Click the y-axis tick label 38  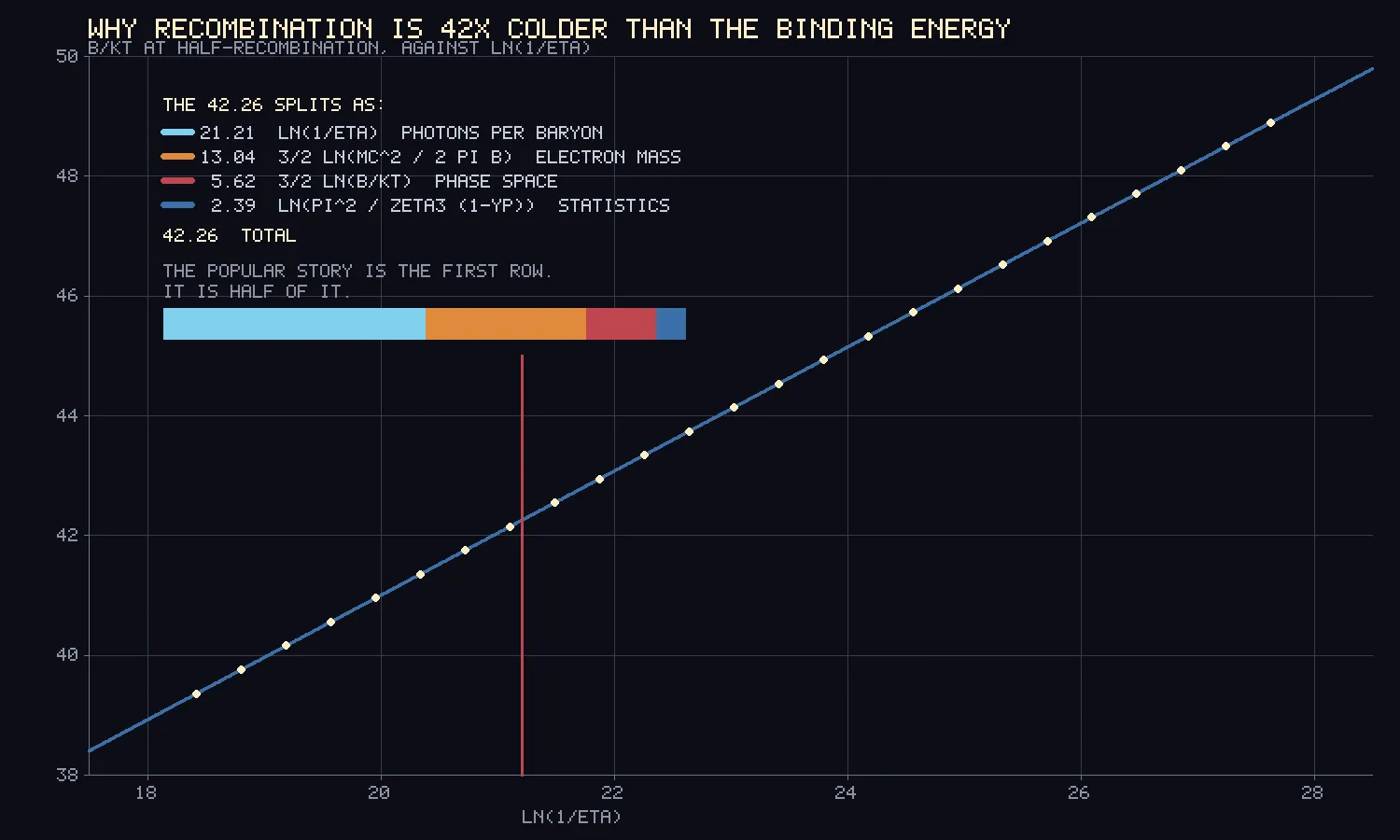67,775
